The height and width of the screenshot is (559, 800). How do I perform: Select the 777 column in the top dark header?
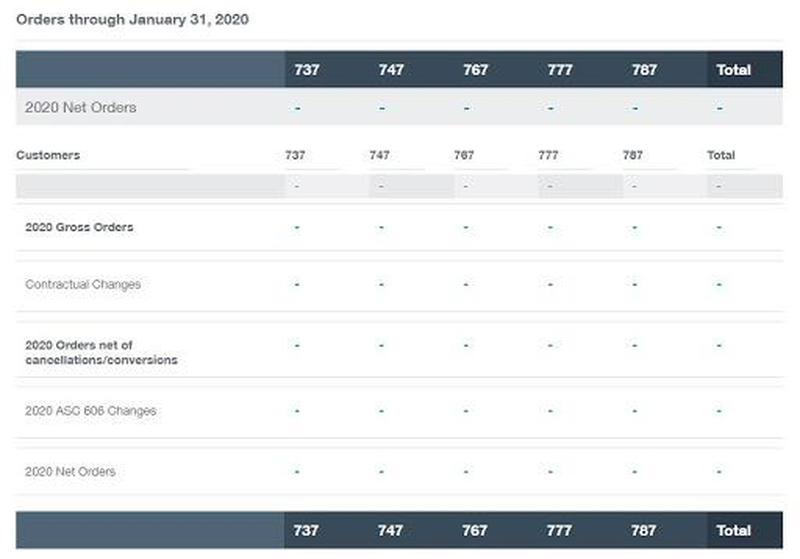coord(559,70)
